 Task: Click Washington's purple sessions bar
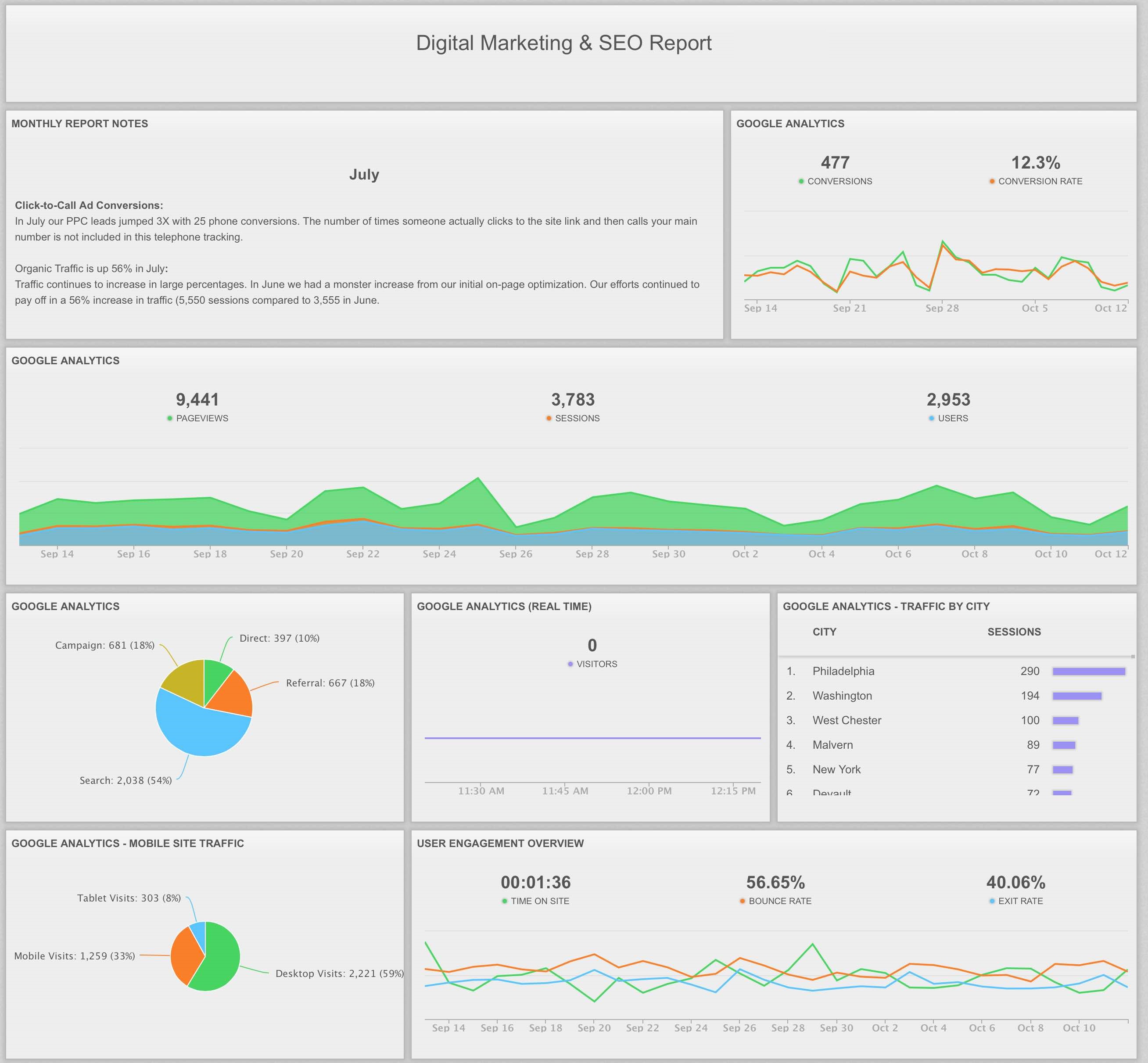coord(1076,696)
